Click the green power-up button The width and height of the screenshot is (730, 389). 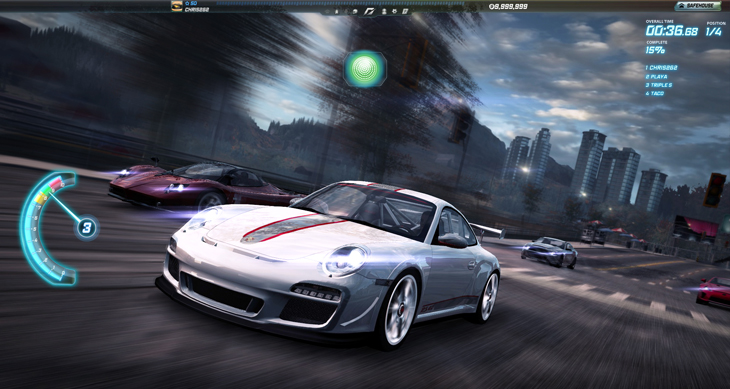point(365,69)
